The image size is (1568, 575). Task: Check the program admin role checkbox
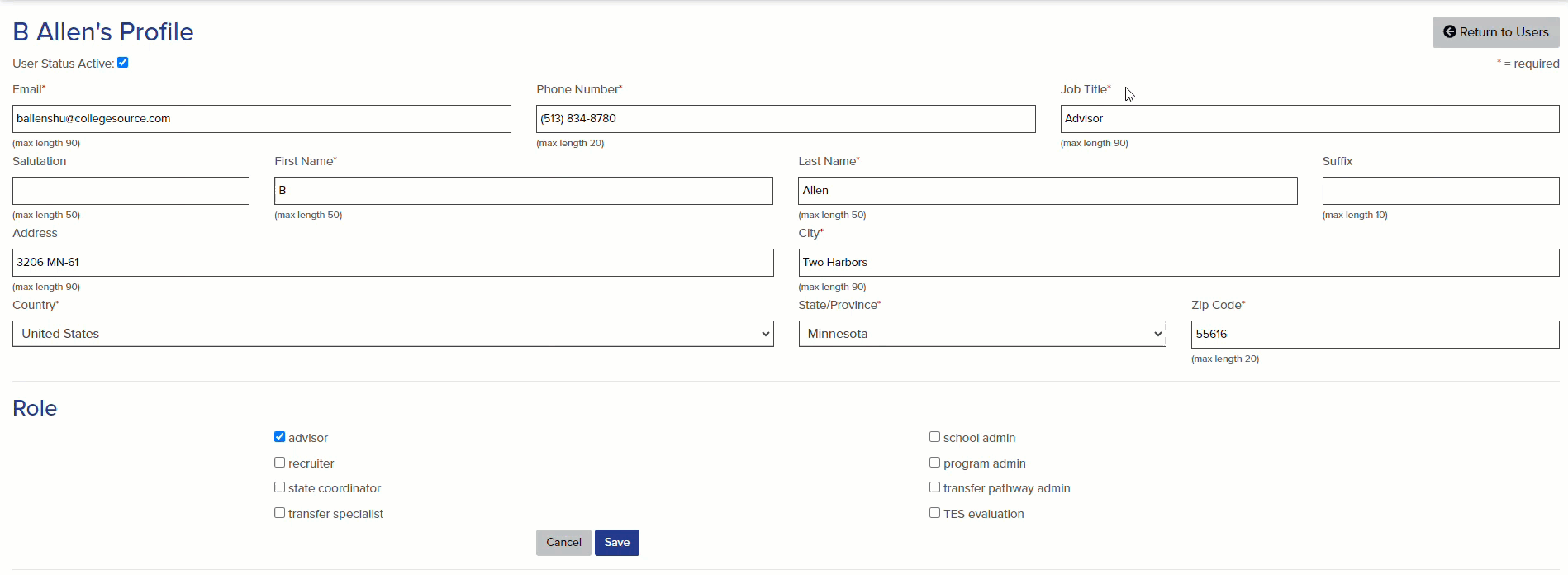935,463
